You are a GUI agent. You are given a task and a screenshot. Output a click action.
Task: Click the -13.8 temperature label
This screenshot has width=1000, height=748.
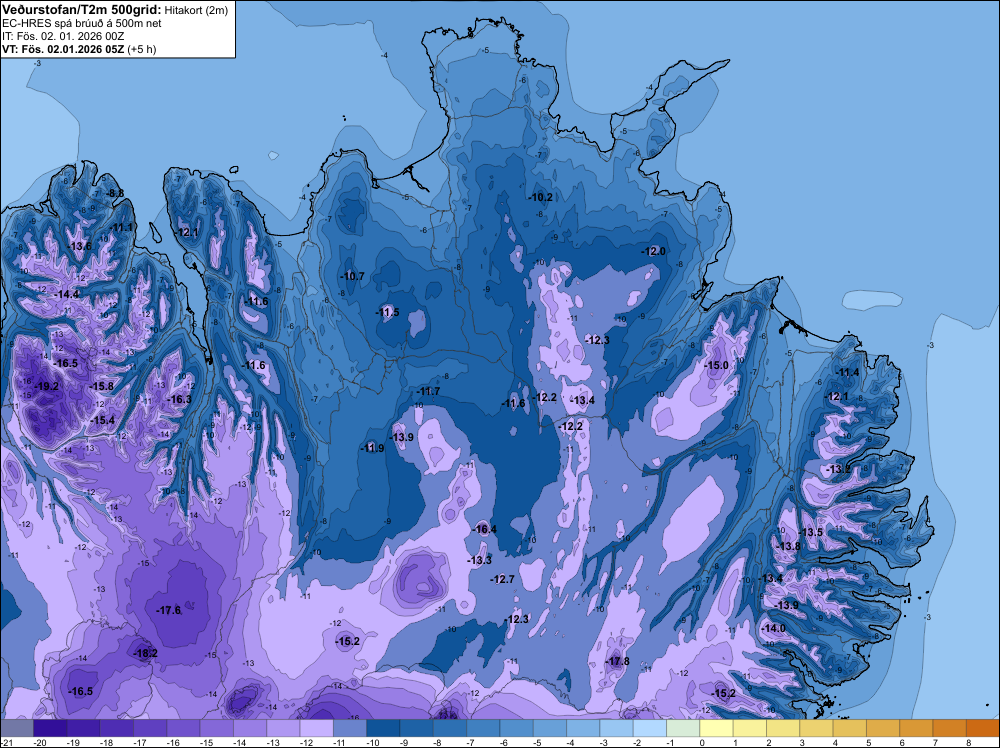[x=788, y=546]
